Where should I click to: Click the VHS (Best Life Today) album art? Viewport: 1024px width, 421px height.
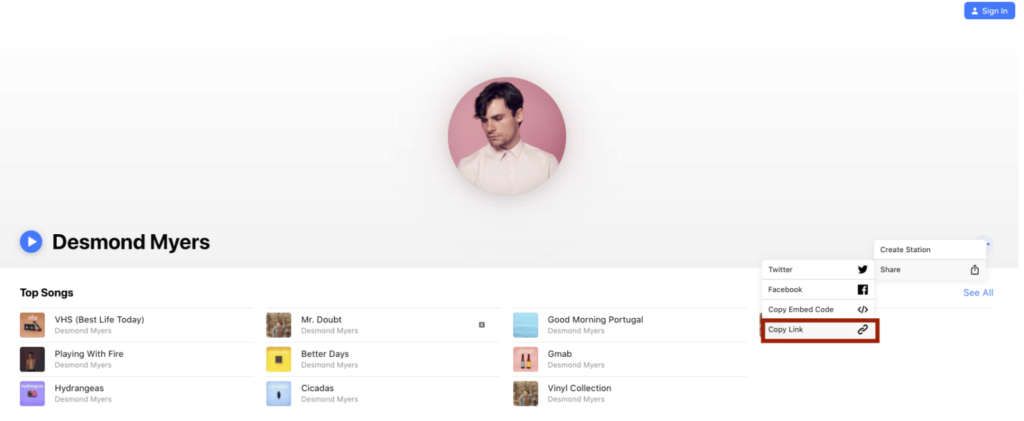[32, 324]
